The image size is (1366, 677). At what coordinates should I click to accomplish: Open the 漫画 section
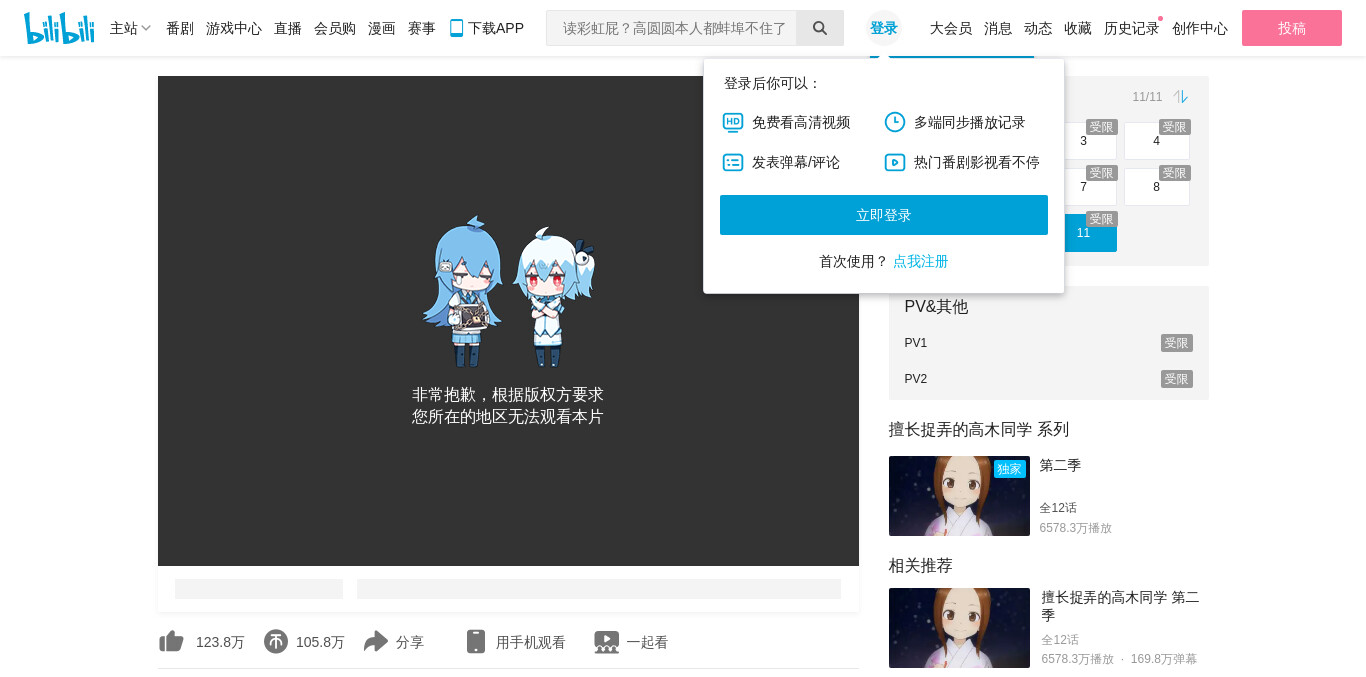coord(382,28)
